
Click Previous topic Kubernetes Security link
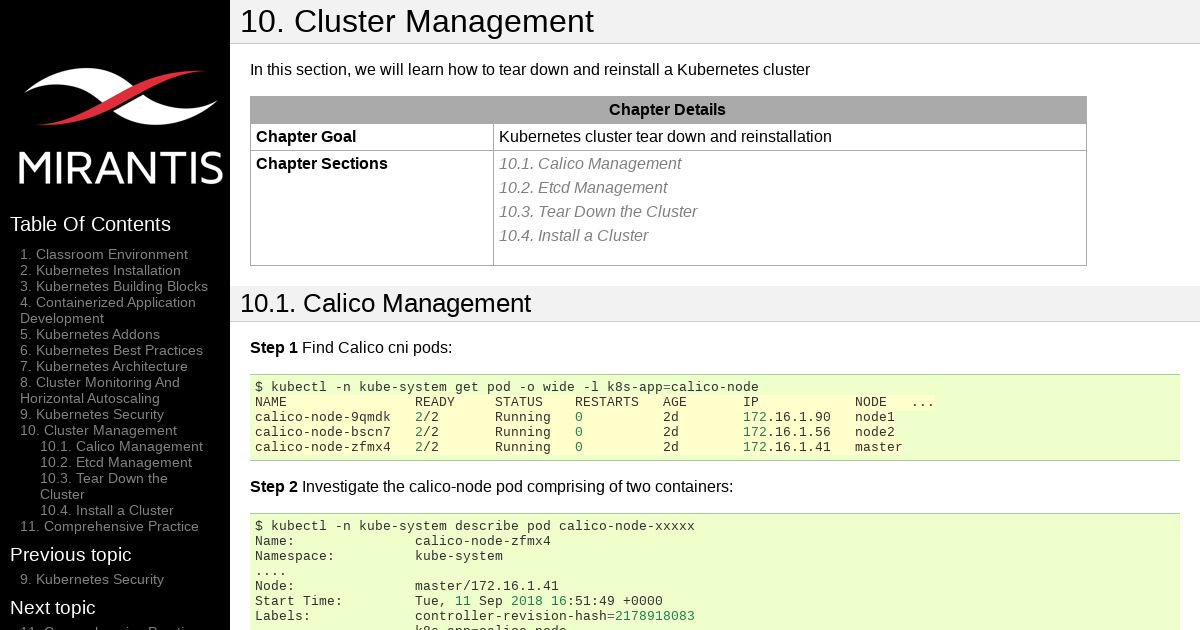point(92,579)
